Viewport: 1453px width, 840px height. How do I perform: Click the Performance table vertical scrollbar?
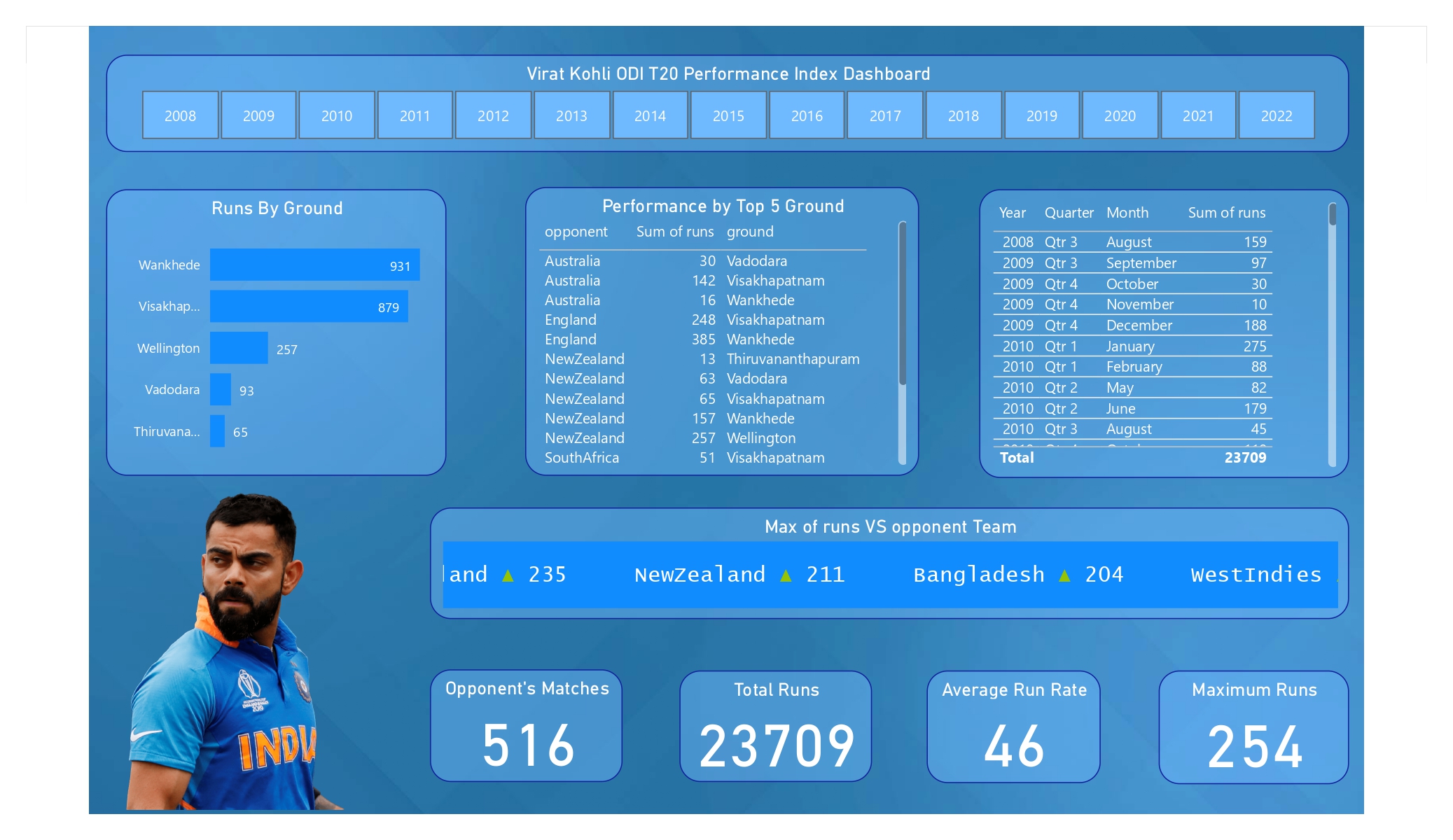[x=903, y=304]
